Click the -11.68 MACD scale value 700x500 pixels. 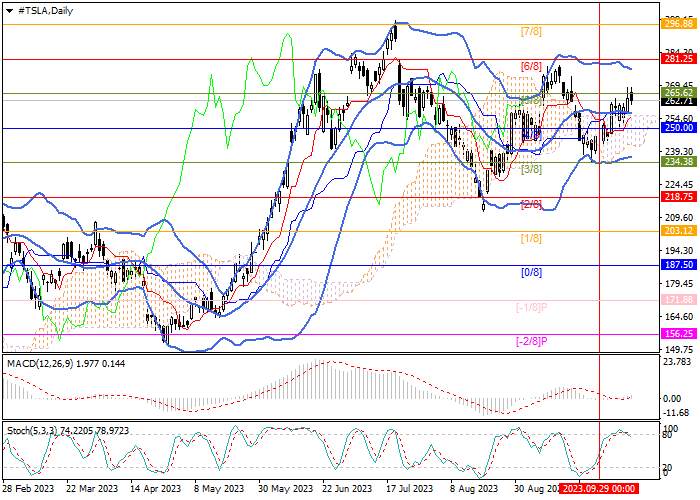(x=677, y=412)
